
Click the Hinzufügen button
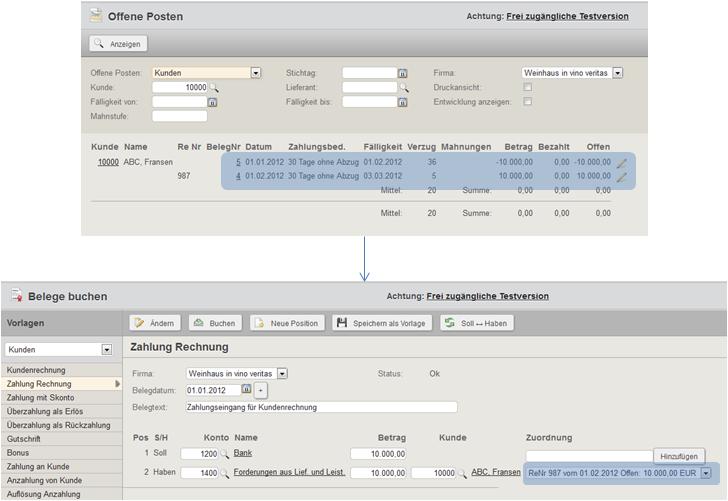click(x=681, y=456)
